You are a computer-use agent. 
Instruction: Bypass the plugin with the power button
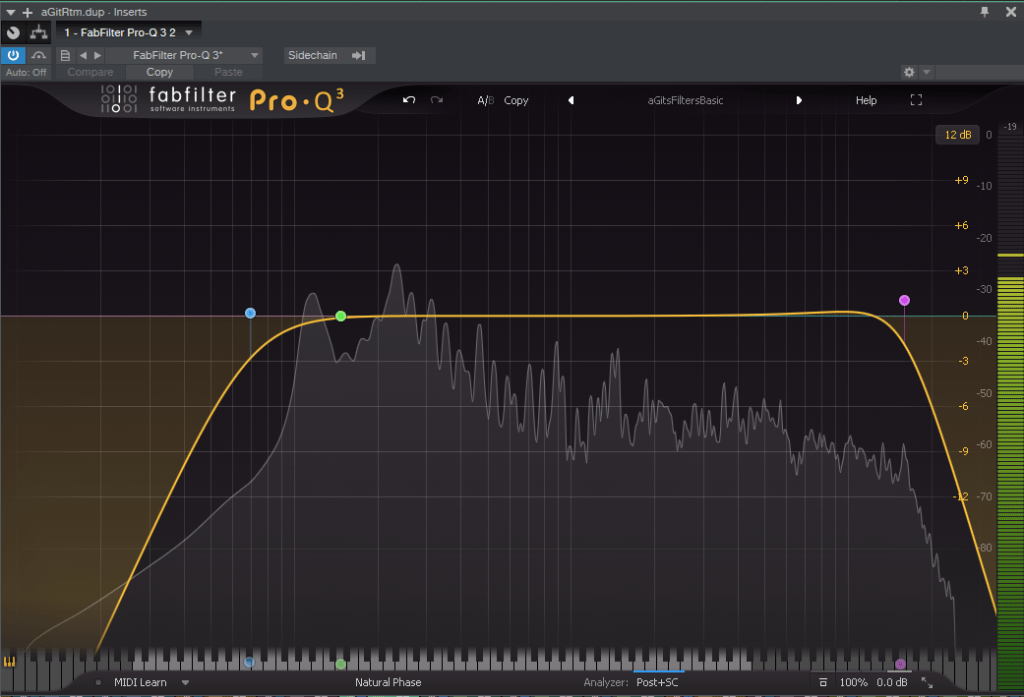pos(14,55)
